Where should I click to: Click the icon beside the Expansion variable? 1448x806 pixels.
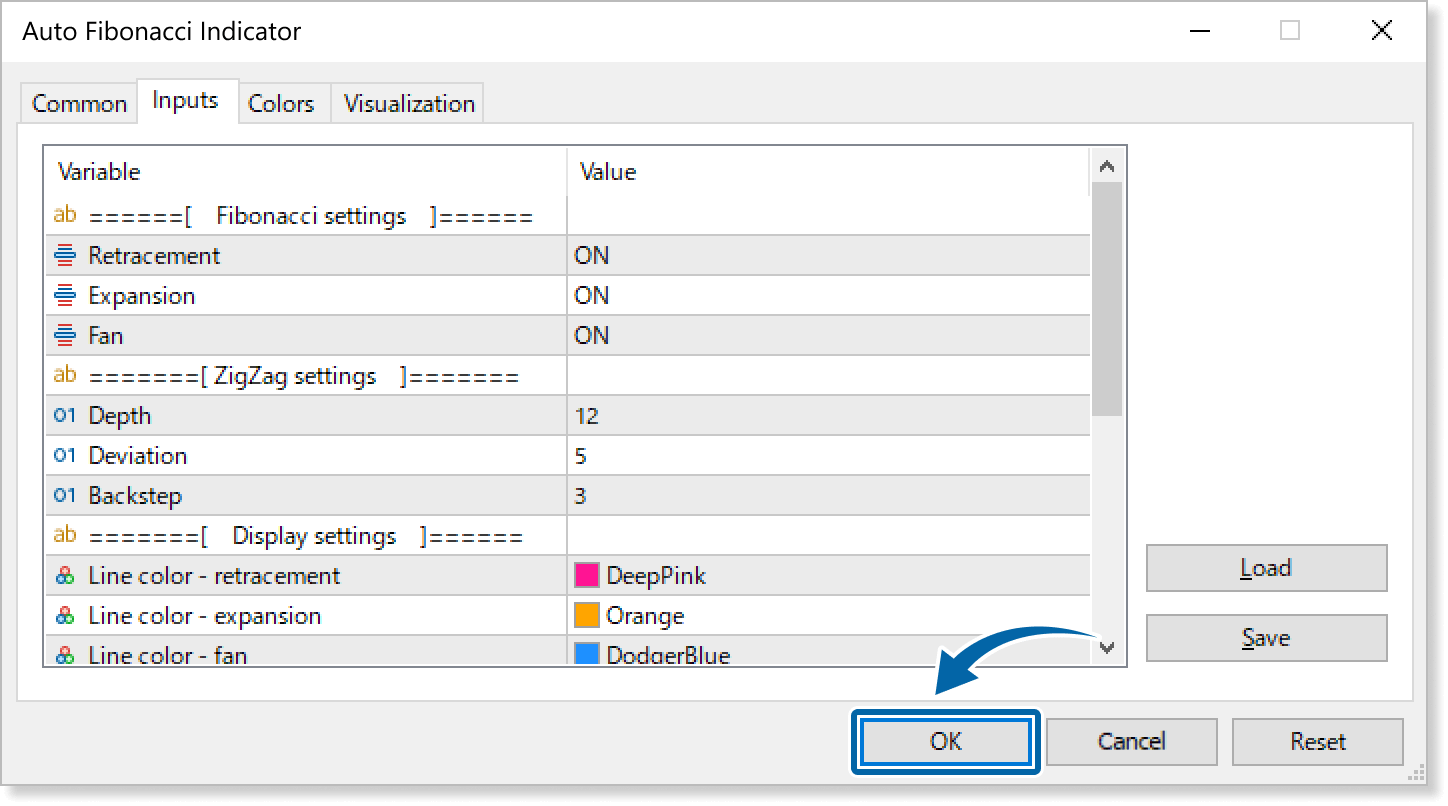point(65,296)
